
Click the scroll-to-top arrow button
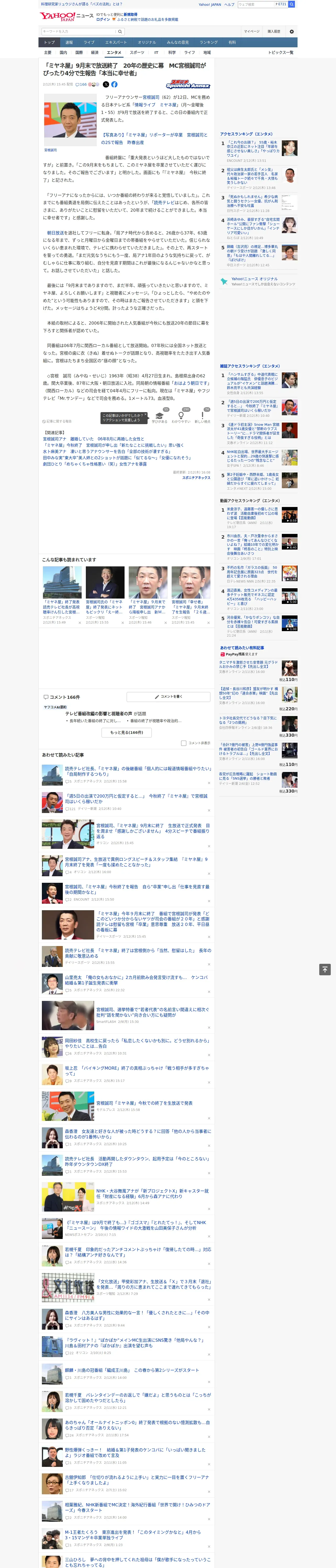tap(325, 970)
